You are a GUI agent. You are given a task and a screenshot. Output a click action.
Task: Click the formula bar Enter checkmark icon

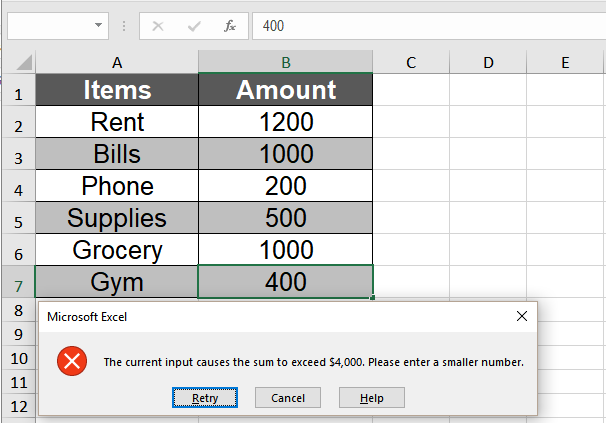(193, 26)
